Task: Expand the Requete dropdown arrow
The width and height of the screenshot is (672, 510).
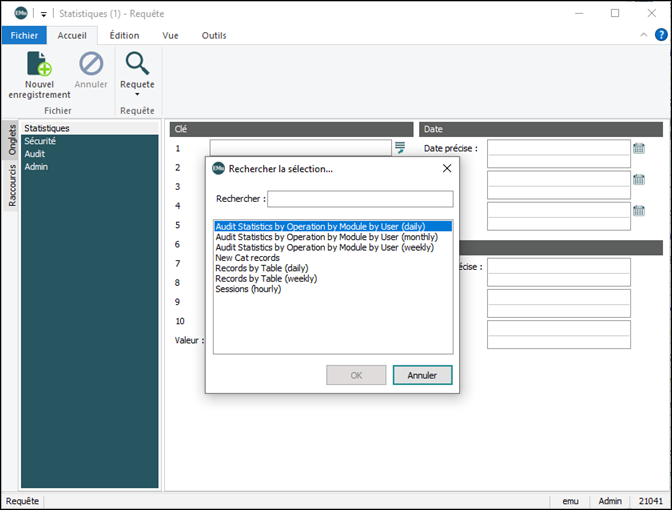Action: (x=137, y=96)
